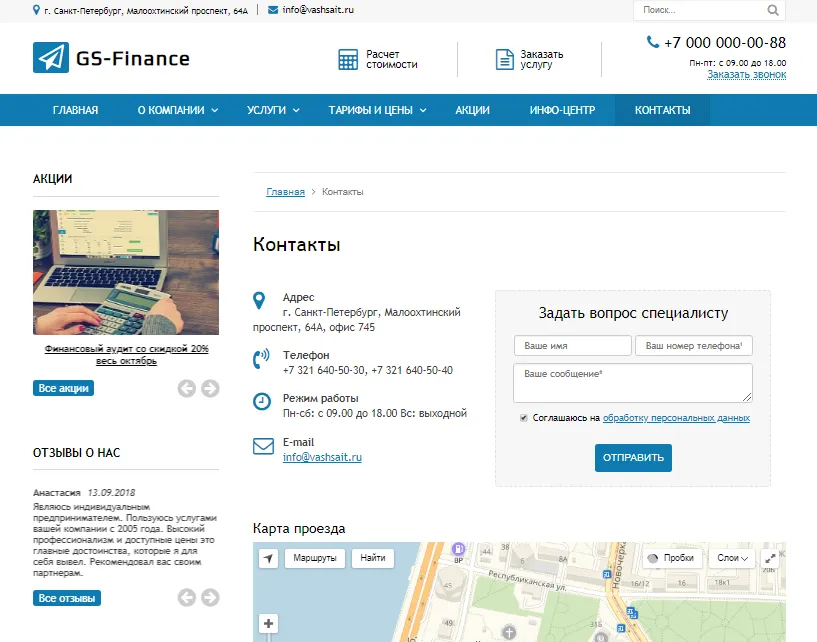Open the Слои layers dropdown on the map
This screenshot has width=817, height=642.
pos(731,558)
